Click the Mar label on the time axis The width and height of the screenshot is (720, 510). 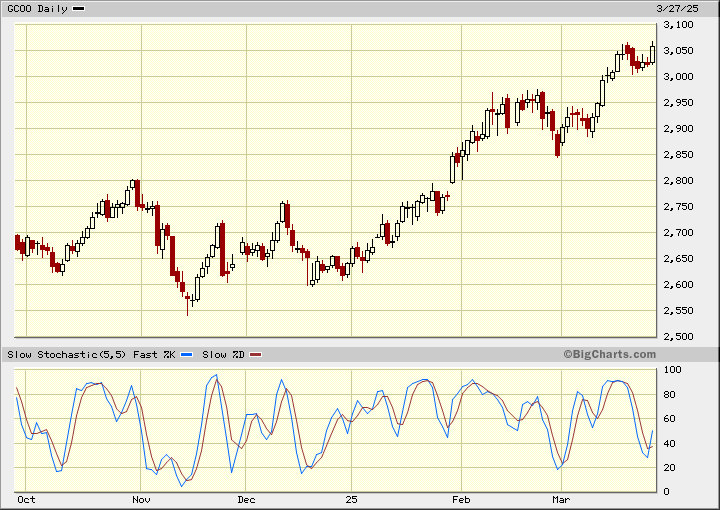tap(561, 499)
